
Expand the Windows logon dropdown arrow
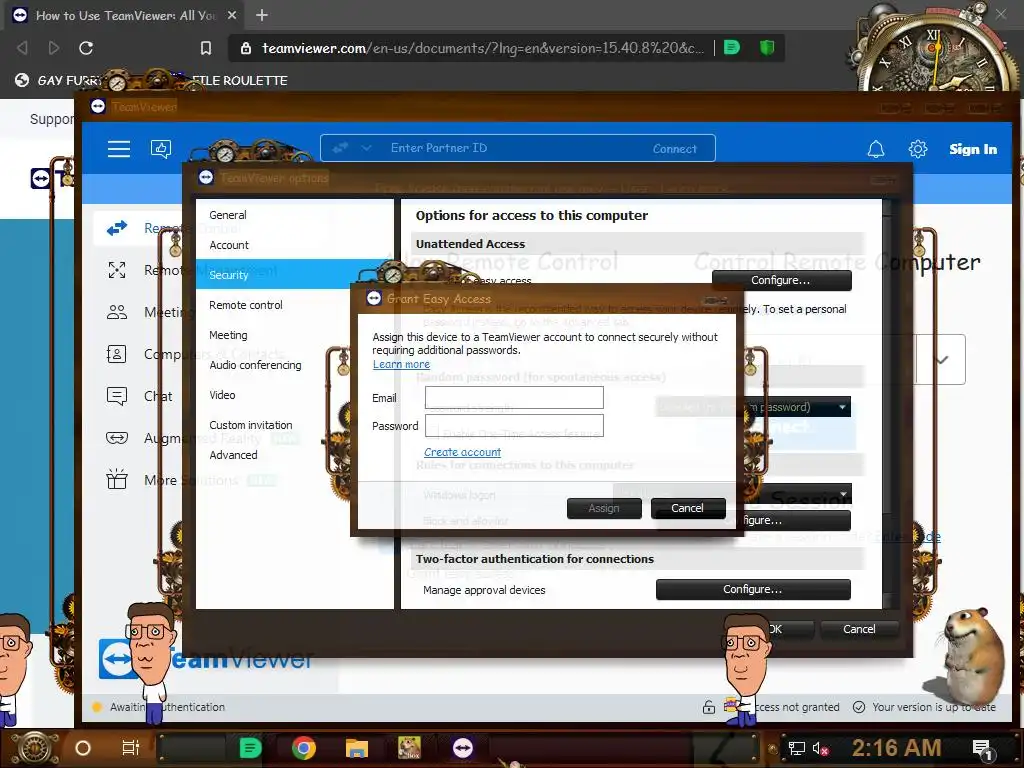(843, 493)
